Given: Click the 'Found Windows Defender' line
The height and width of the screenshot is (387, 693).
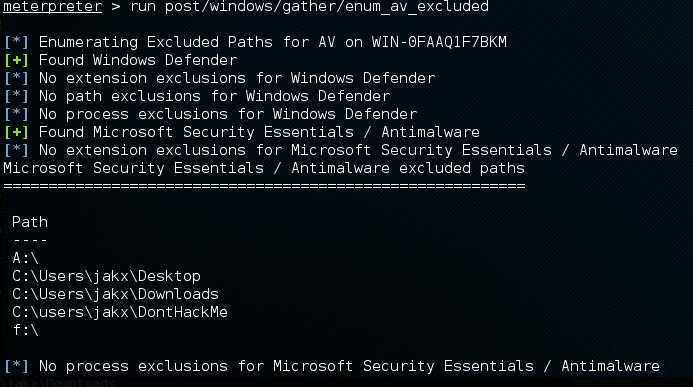Looking at the screenshot, I should click(x=138, y=60).
